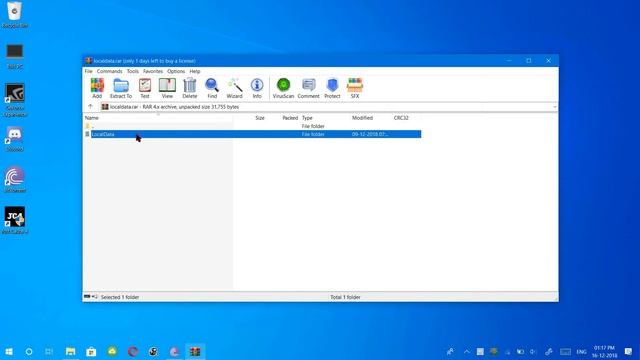Show archive Info icon
The image size is (640, 360).
257,88
